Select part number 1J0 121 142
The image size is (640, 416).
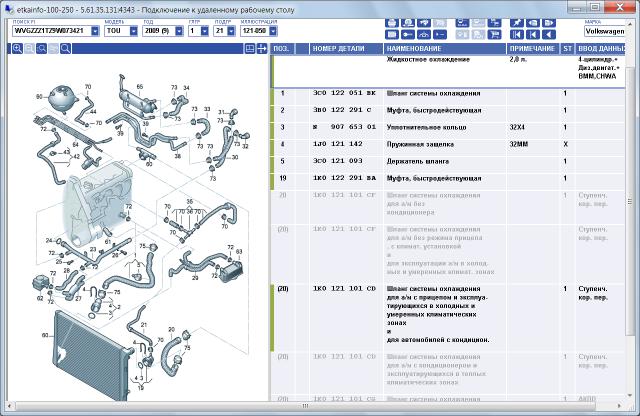(x=338, y=144)
